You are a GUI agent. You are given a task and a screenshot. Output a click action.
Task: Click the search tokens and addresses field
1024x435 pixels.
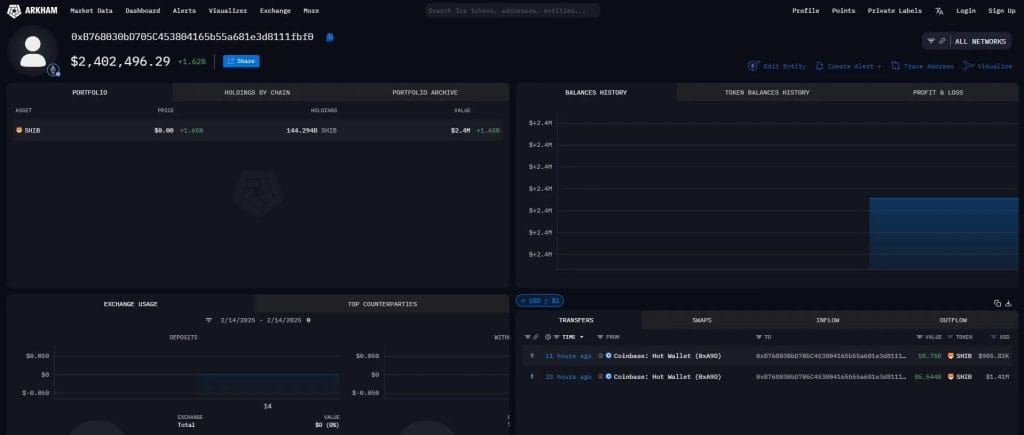click(x=512, y=11)
